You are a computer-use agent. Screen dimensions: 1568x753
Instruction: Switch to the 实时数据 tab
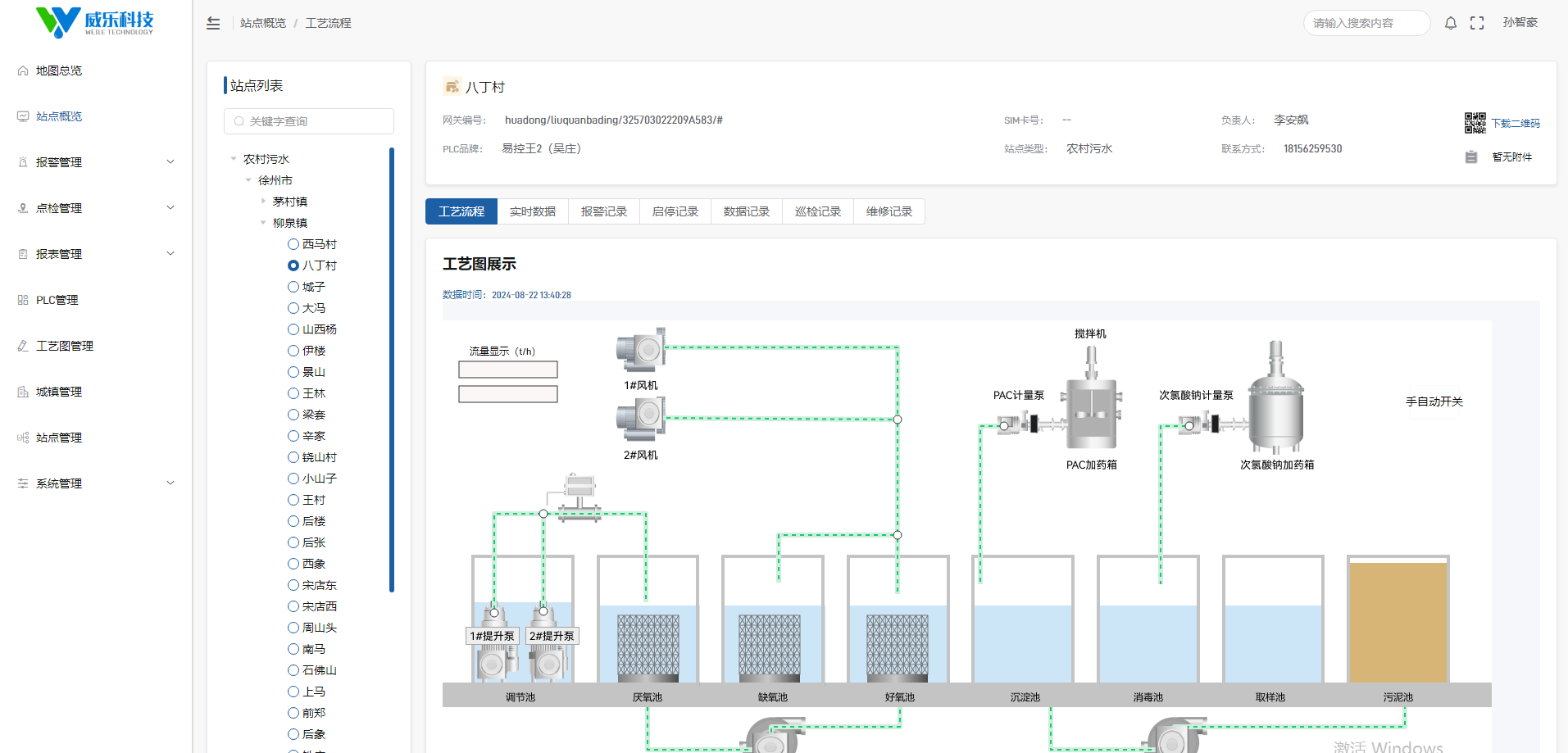[x=532, y=211]
